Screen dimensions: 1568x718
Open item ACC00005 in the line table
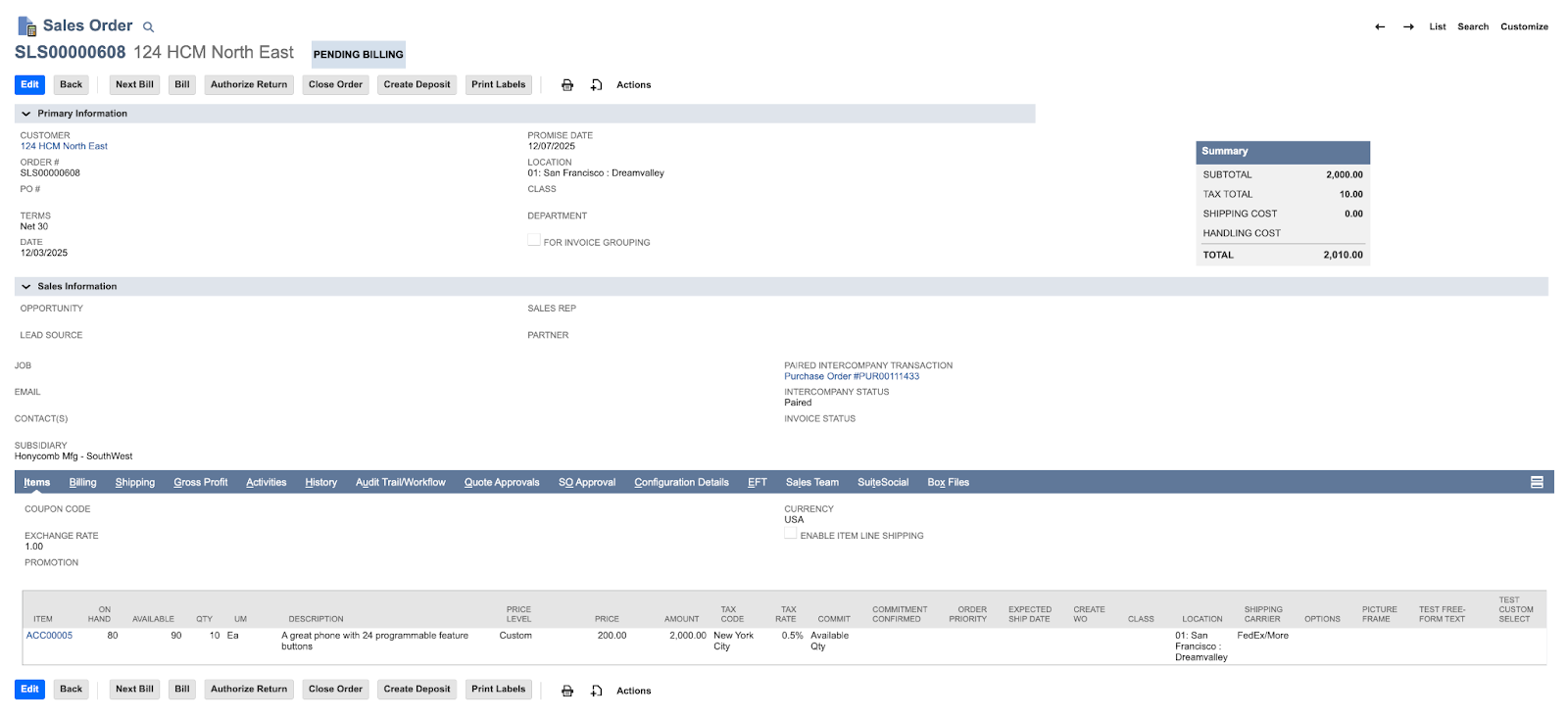point(49,636)
